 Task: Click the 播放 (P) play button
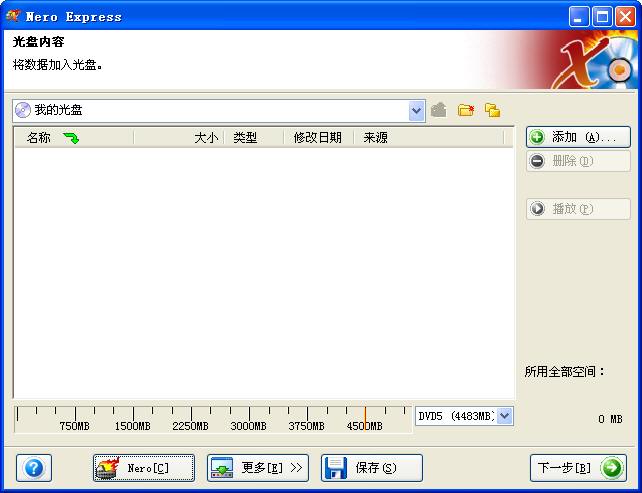point(578,209)
